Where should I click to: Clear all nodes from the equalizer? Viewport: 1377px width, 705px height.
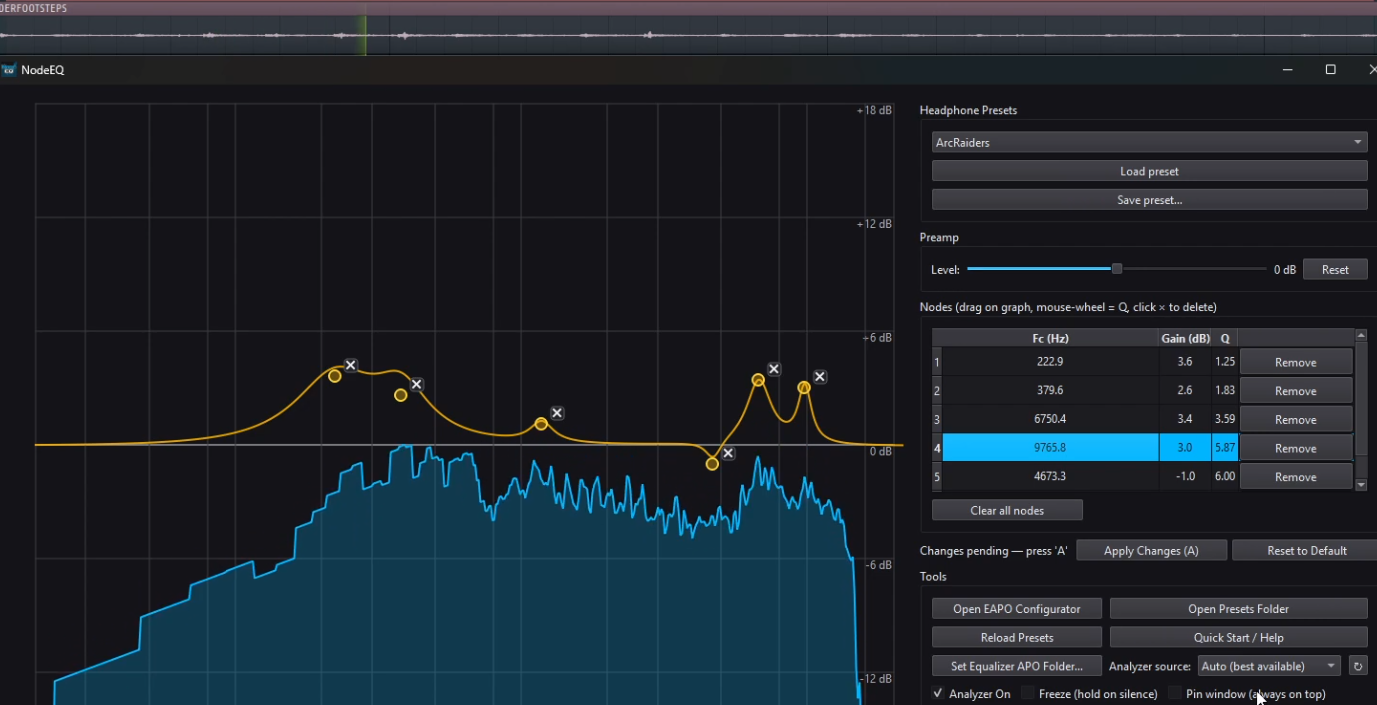tap(1006, 509)
